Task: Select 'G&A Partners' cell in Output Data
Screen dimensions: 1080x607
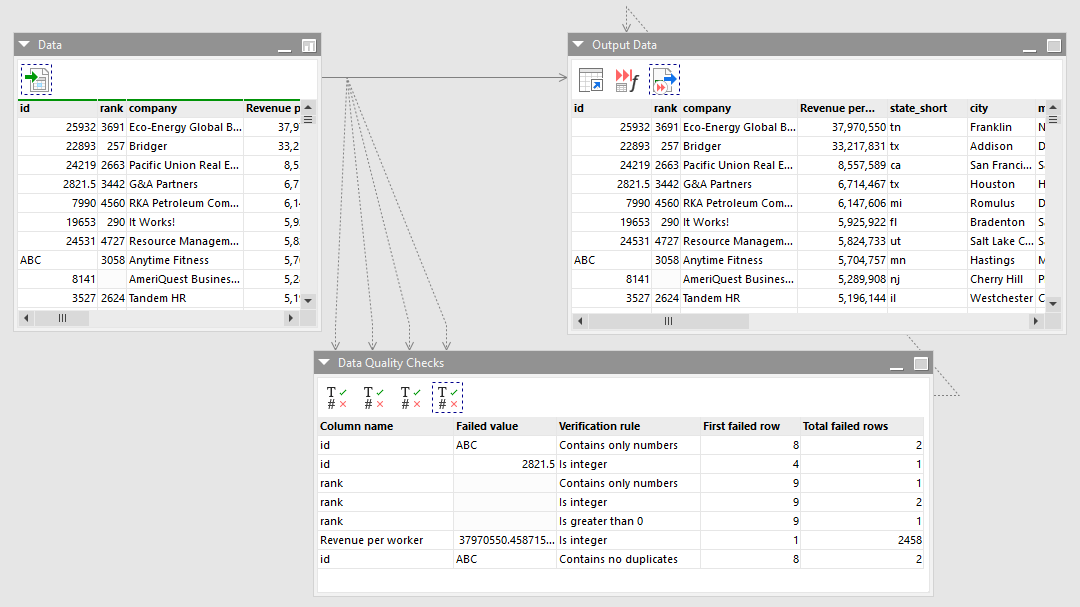Action: pyautogui.click(x=738, y=185)
